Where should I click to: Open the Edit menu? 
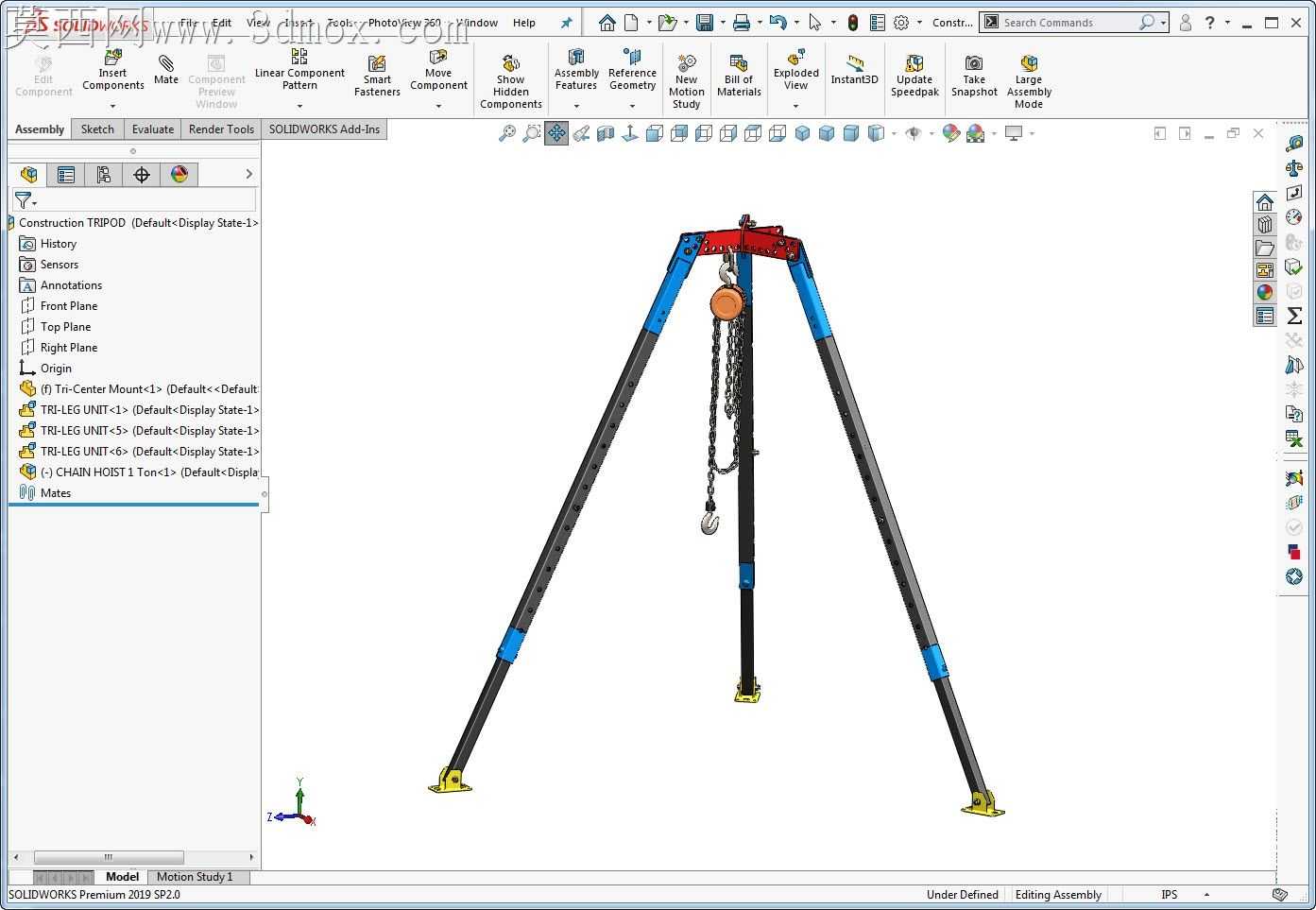222,23
